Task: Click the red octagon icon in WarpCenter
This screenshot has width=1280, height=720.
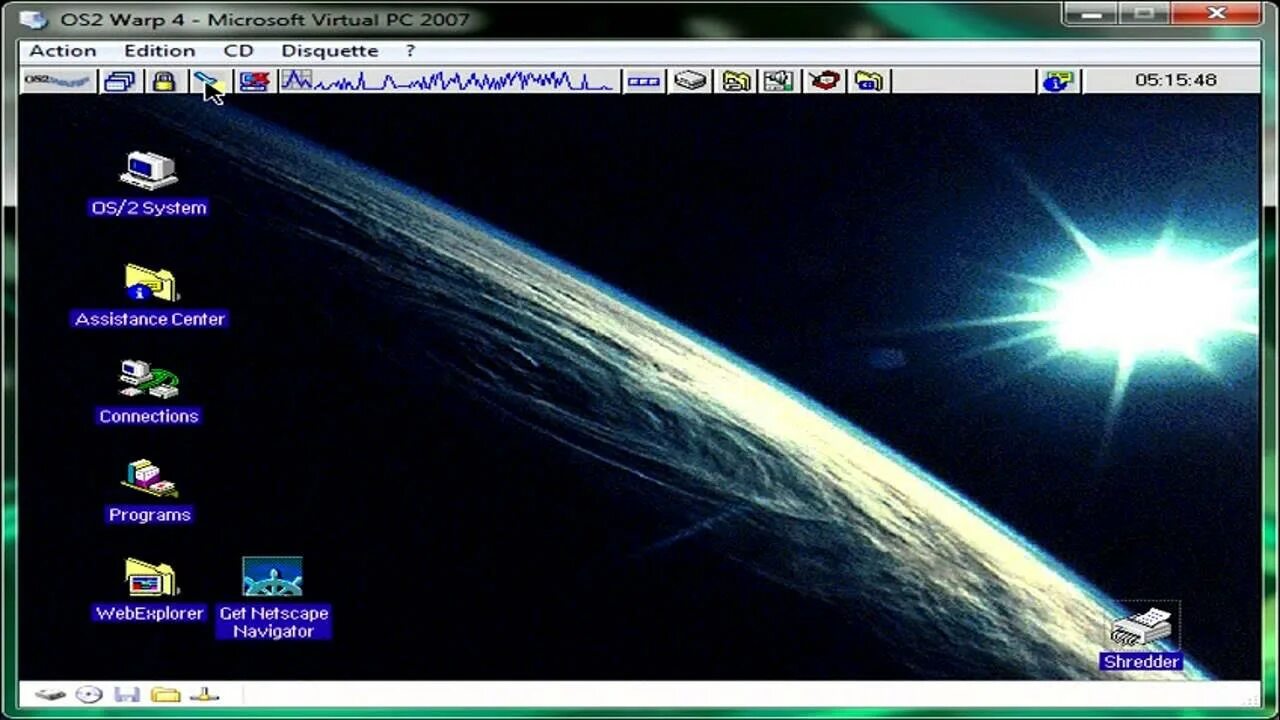Action: click(x=825, y=81)
